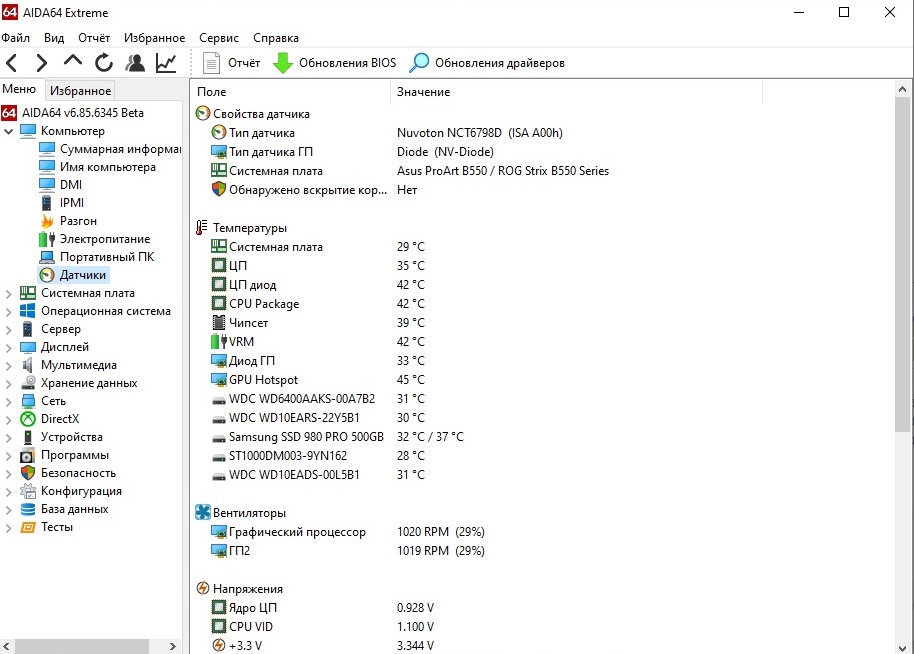Click the Температуры thermometer group icon

(x=202, y=227)
